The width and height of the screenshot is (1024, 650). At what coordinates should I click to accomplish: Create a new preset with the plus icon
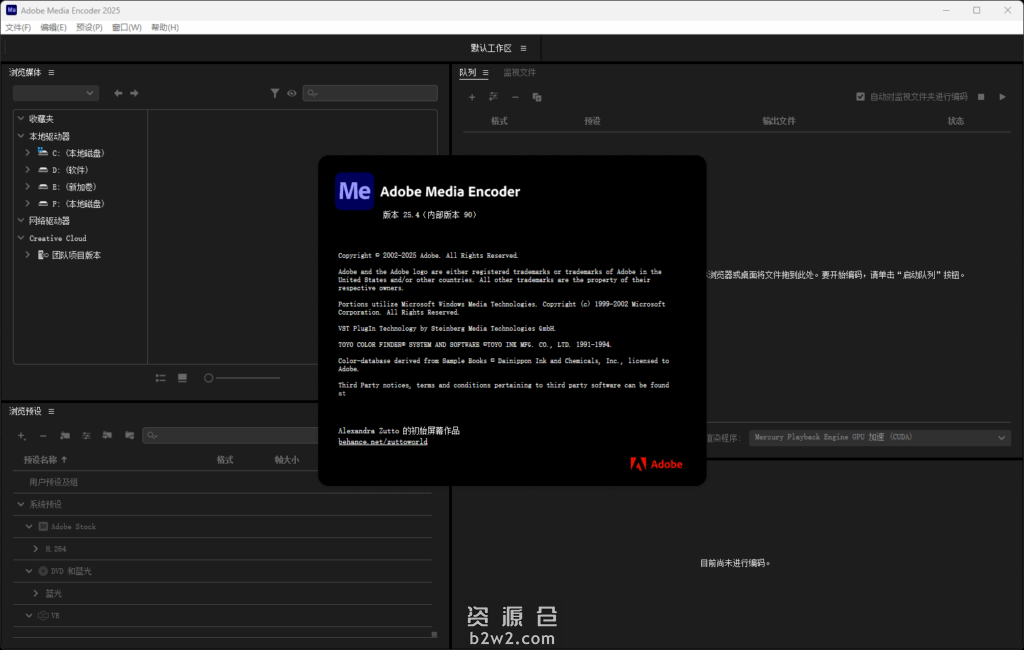click(x=20, y=435)
